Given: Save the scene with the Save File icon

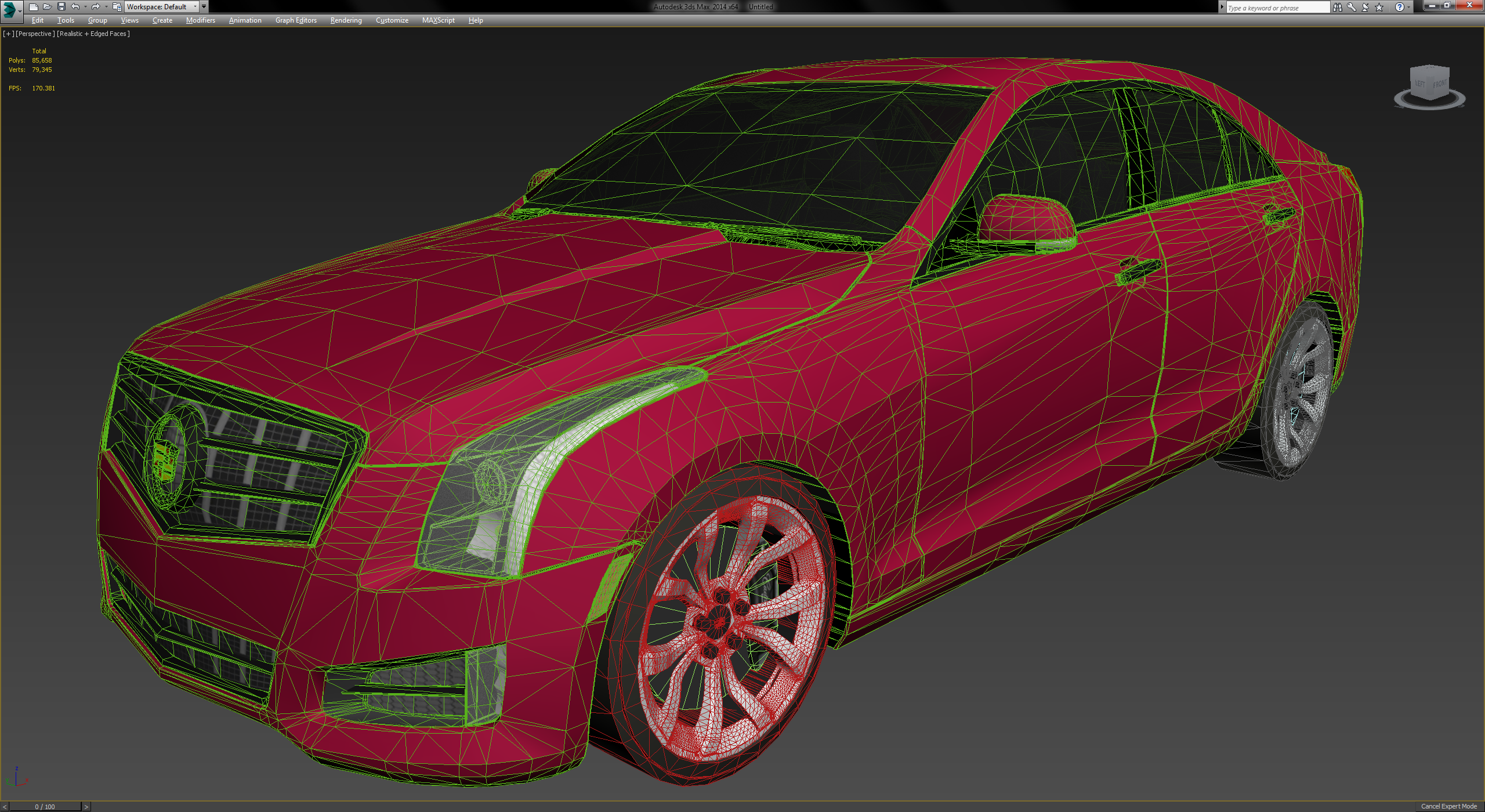Looking at the screenshot, I should [61, 6].
